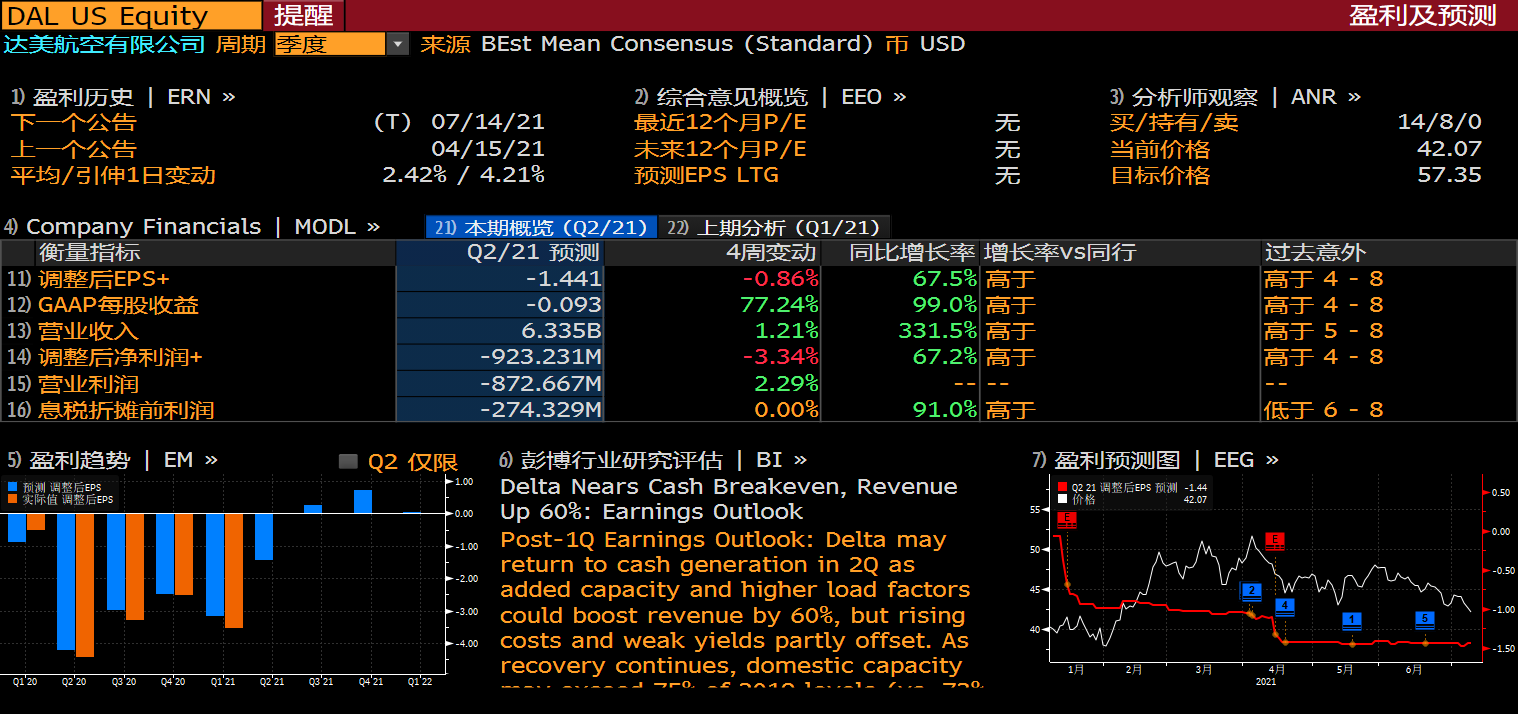Select row 15 营业利润

(x=759, y=384)
